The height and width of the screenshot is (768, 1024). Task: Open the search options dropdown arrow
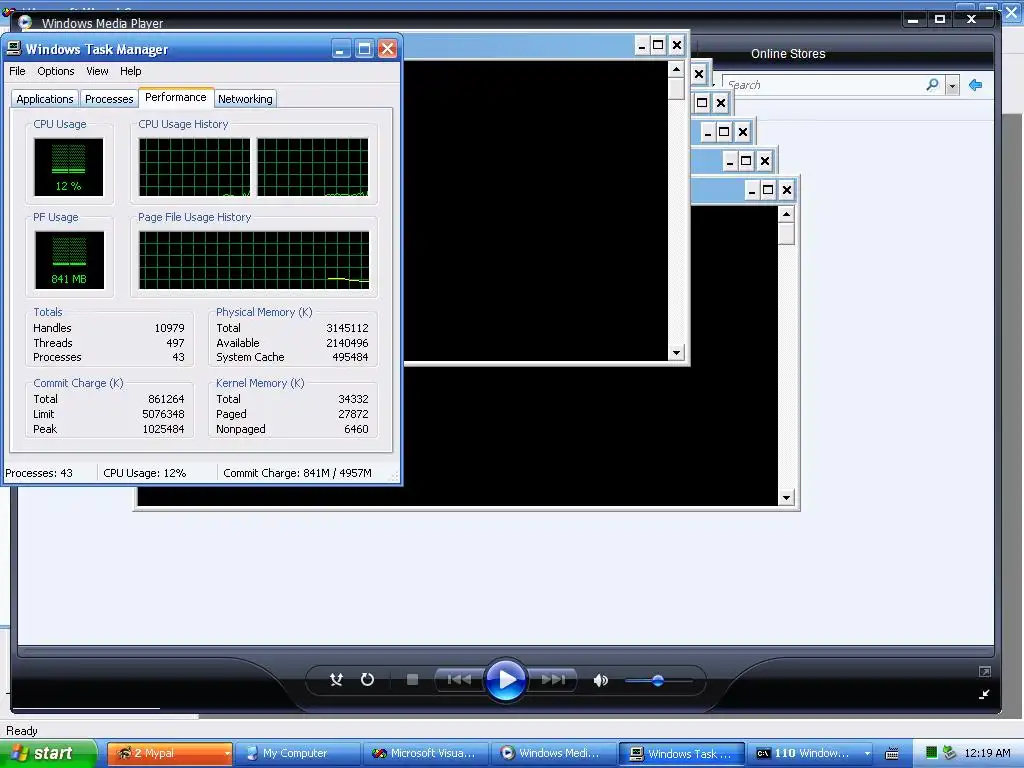[x=952, y=86]
